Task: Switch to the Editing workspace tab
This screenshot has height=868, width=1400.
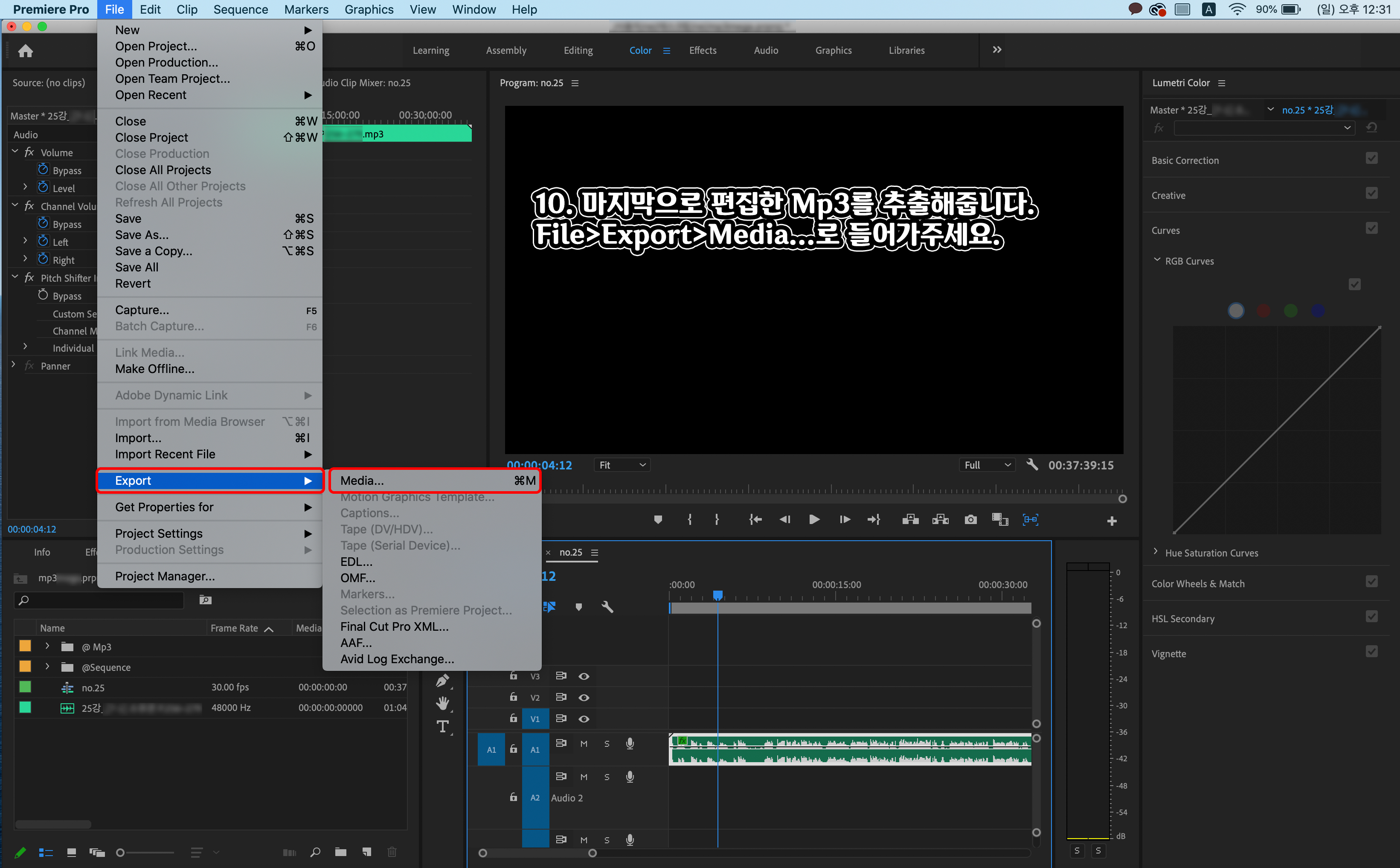Action: 578,50
